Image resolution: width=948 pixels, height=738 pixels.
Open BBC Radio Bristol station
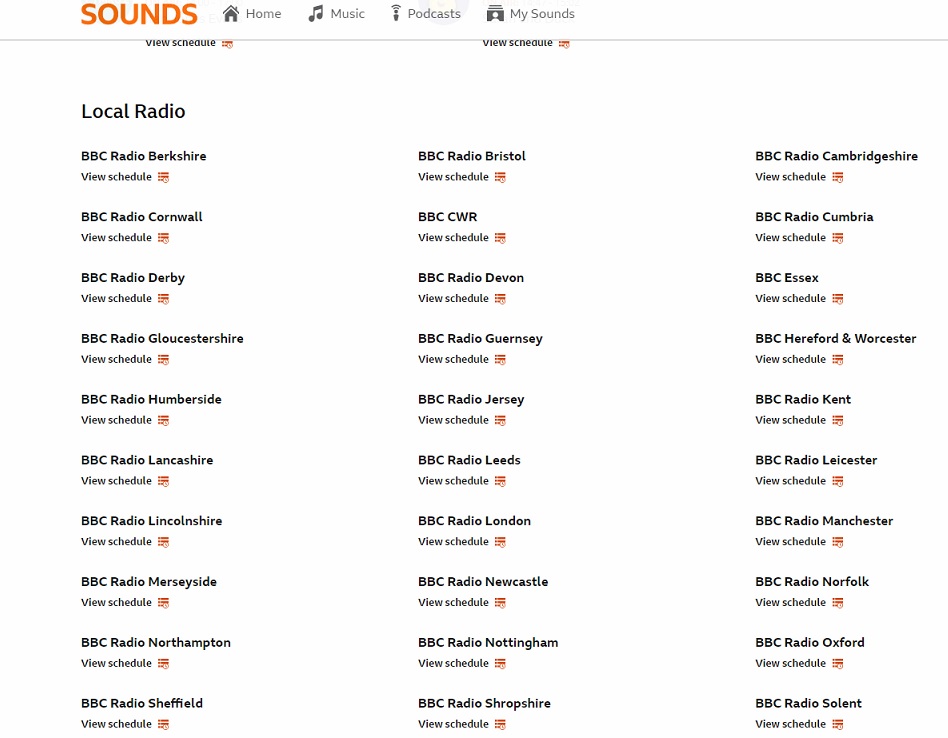pyautogui.click(x=472, y=156)
